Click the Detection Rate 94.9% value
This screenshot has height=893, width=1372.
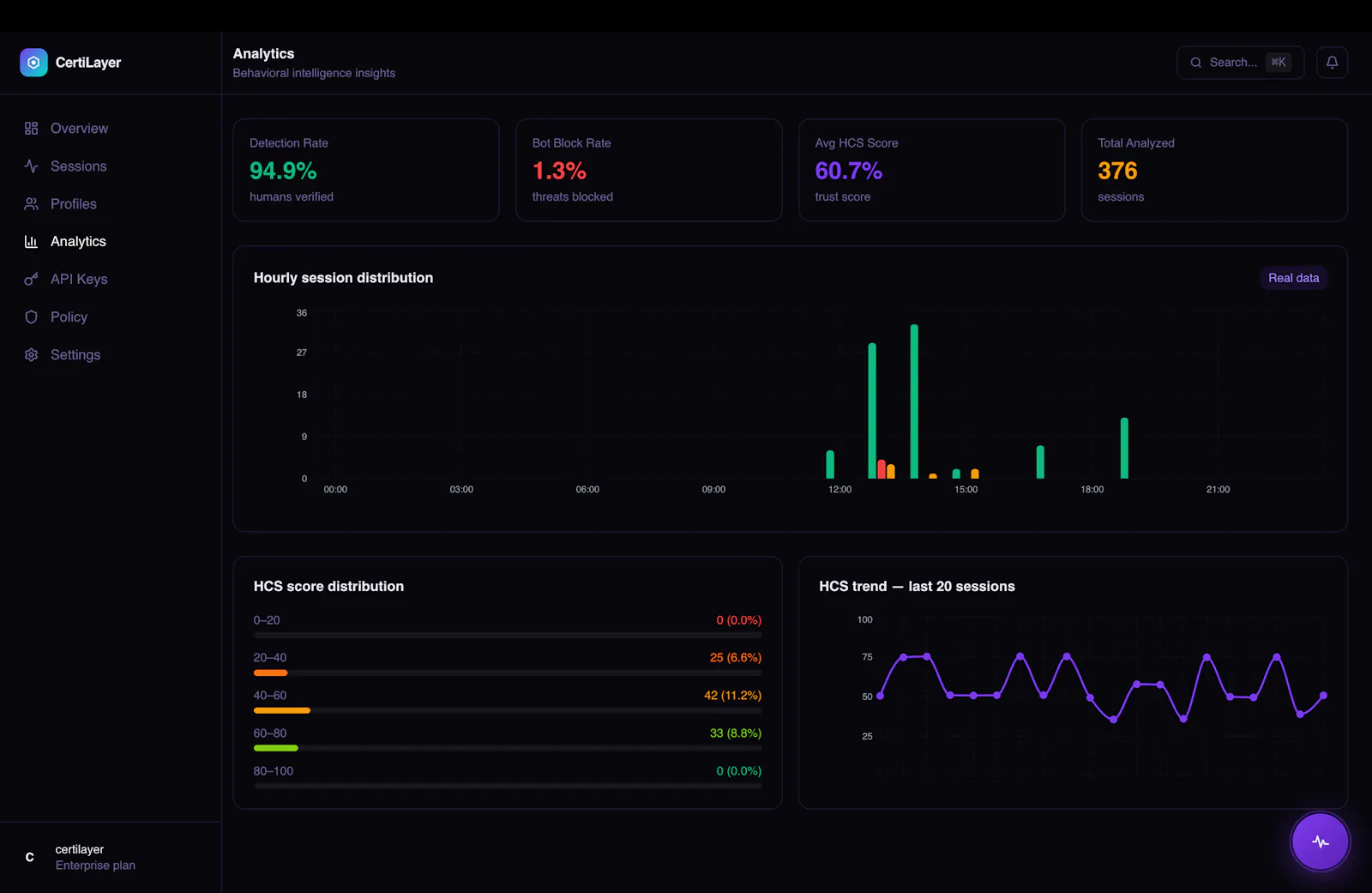(283, 171)
